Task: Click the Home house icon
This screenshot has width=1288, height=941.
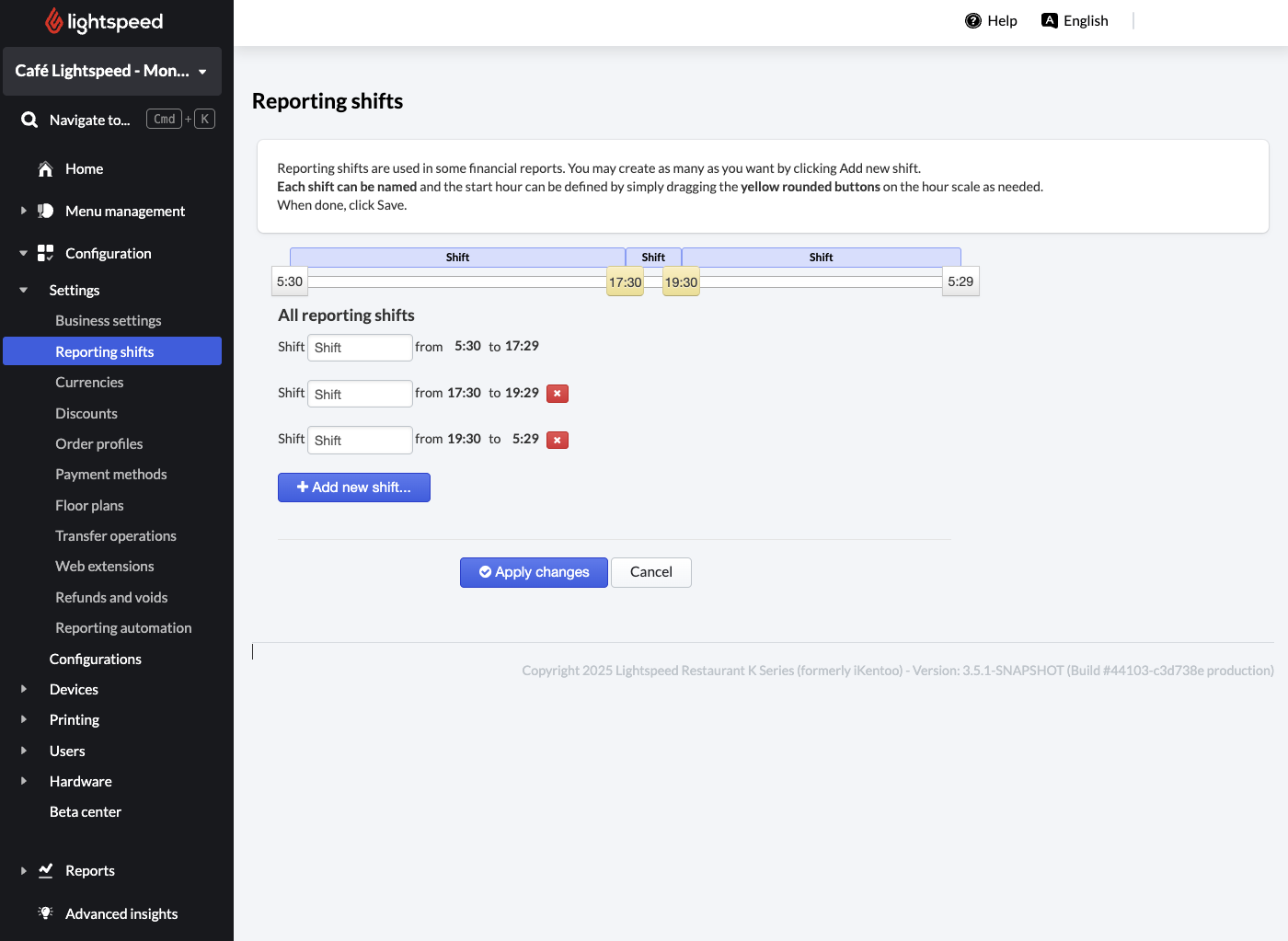Action: click(45, 169)
